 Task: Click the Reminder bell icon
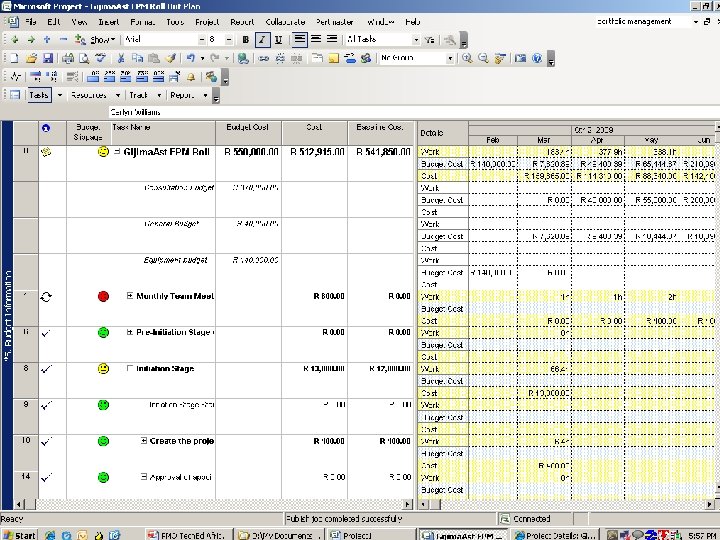191,77
